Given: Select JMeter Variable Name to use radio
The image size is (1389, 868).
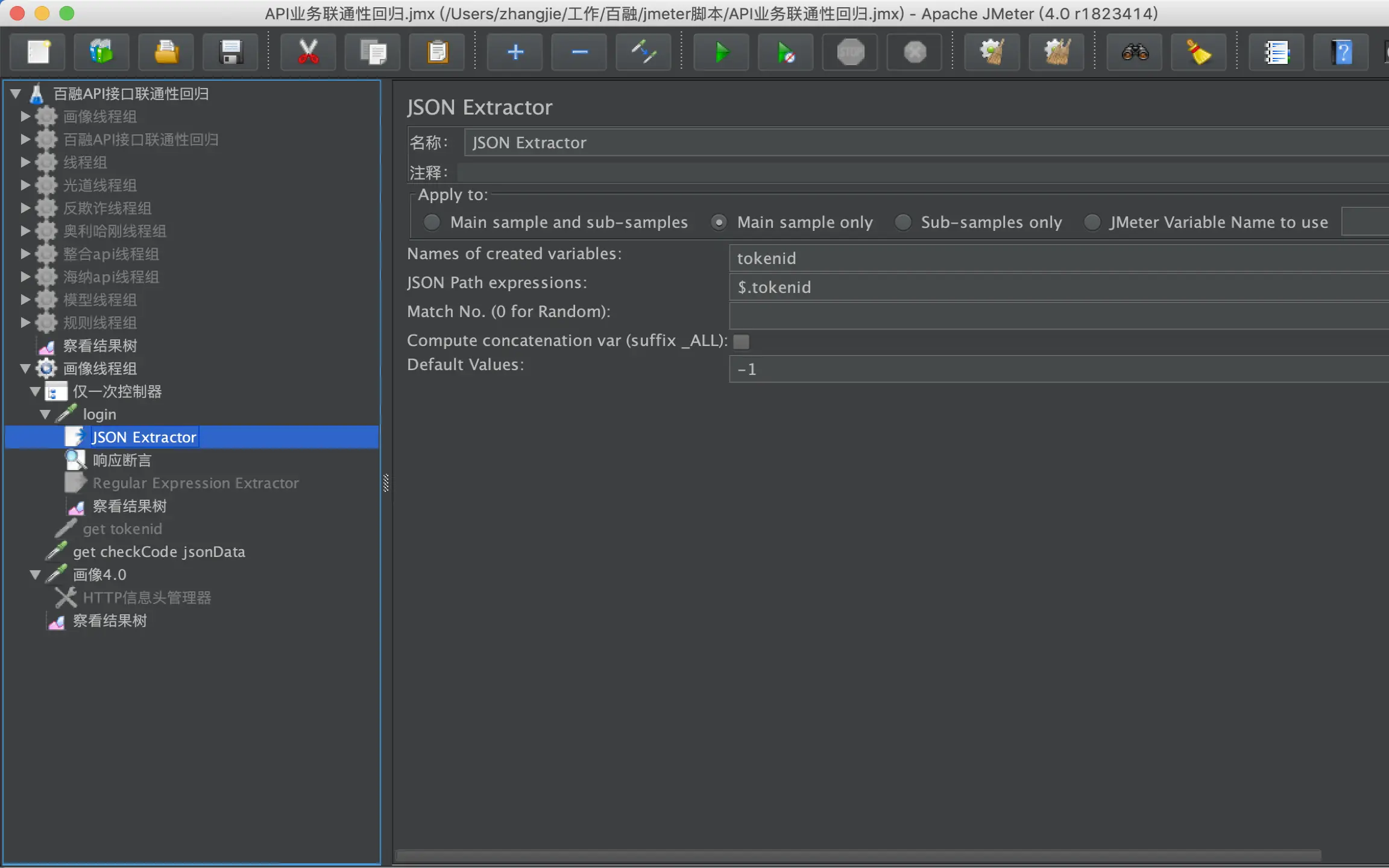Looking at the screenshot, I should [1092, 222].
